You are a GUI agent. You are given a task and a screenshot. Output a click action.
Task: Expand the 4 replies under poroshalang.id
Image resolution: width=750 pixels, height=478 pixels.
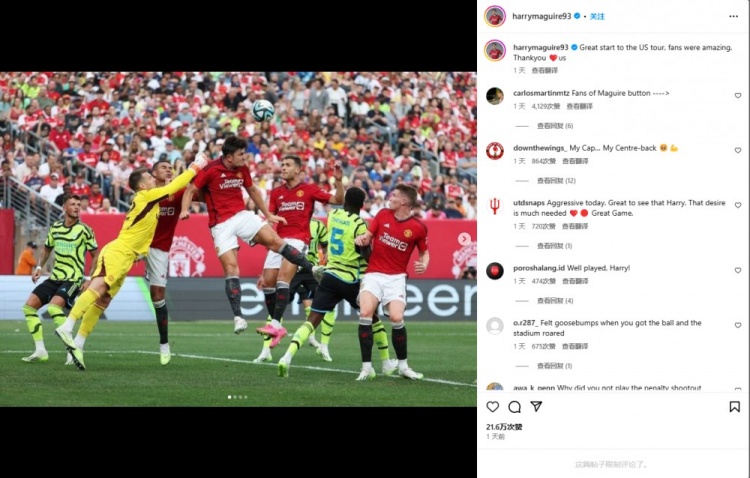[555, 300]
